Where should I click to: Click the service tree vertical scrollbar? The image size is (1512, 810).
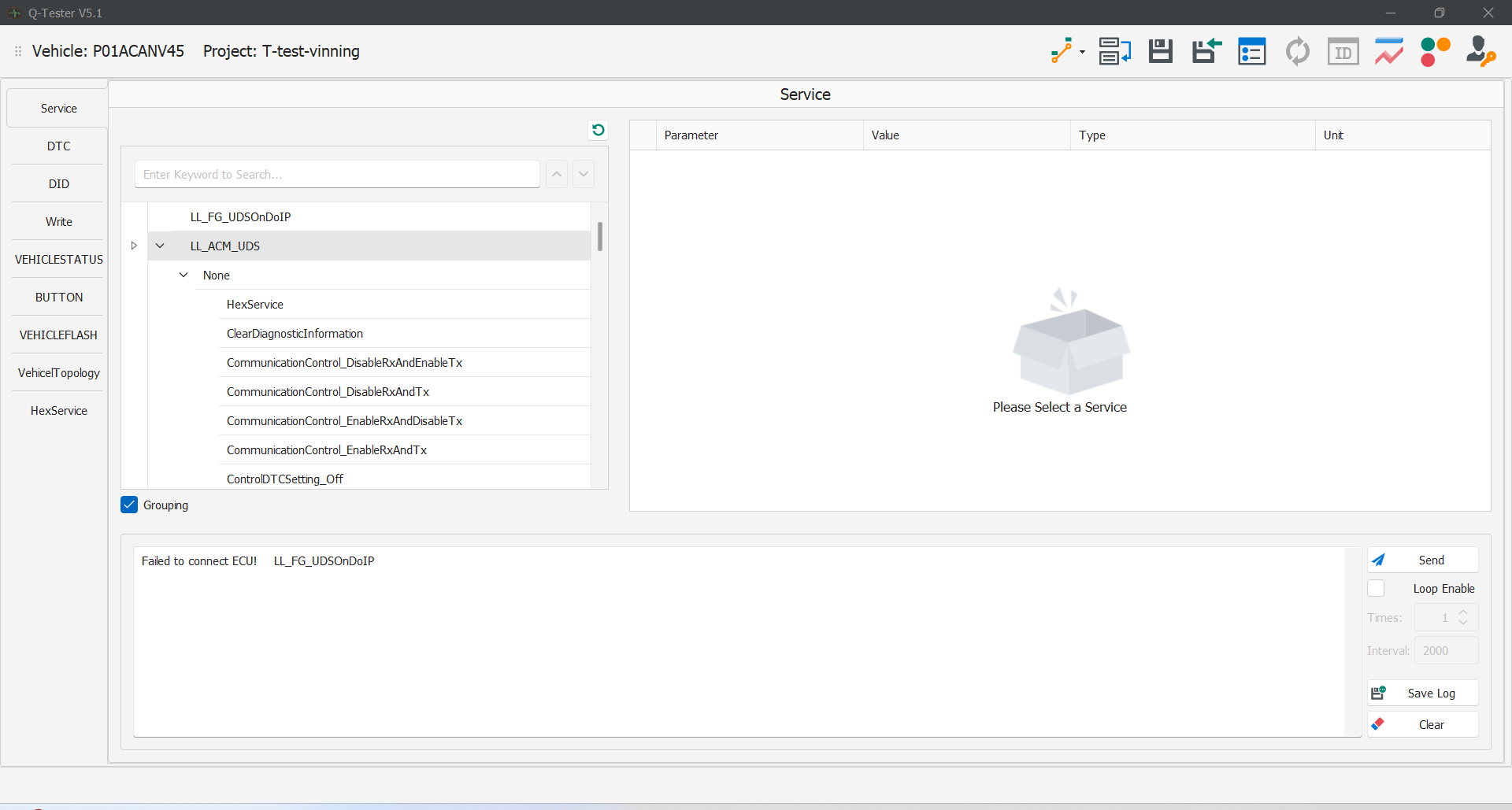click(x=600, y=236)
